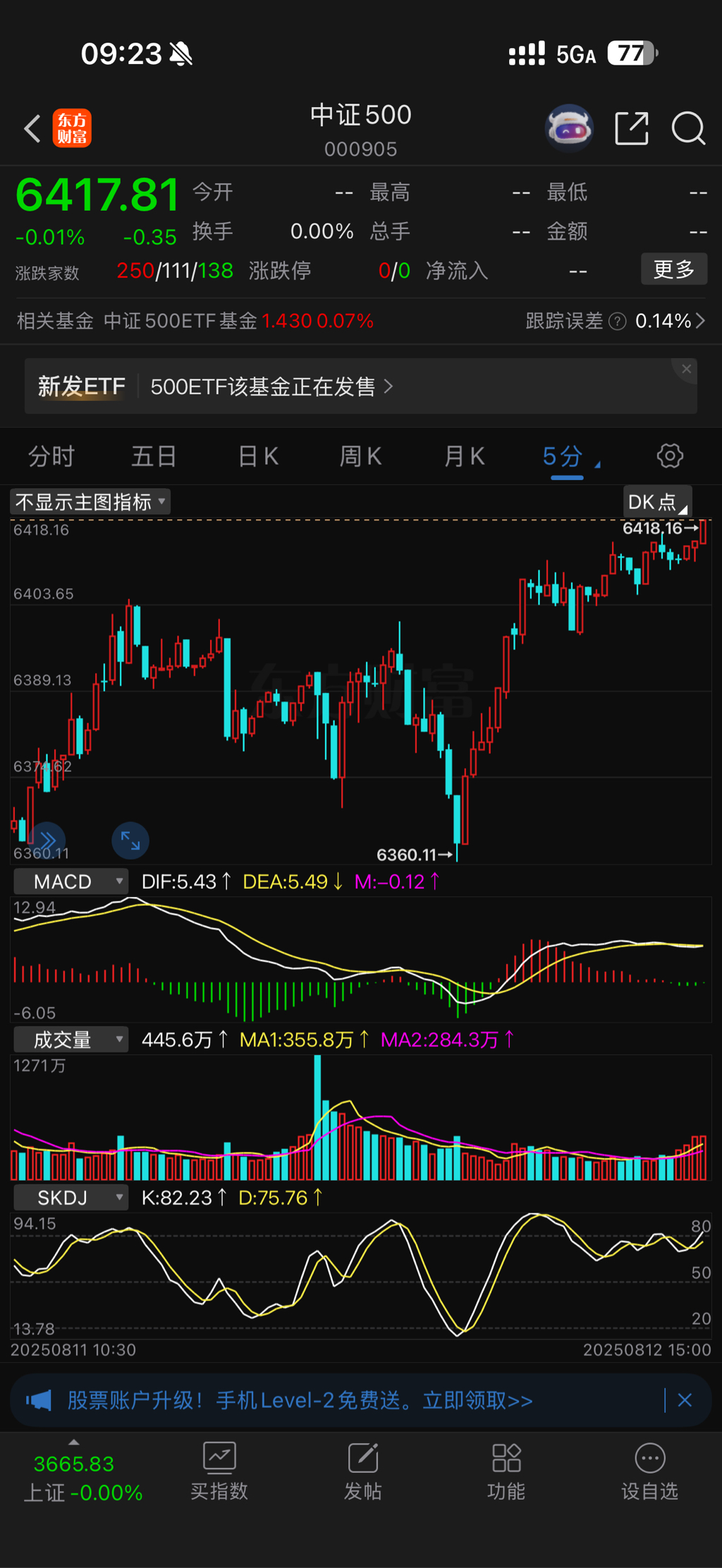Switch to the 日K tab

click(258, 457)
